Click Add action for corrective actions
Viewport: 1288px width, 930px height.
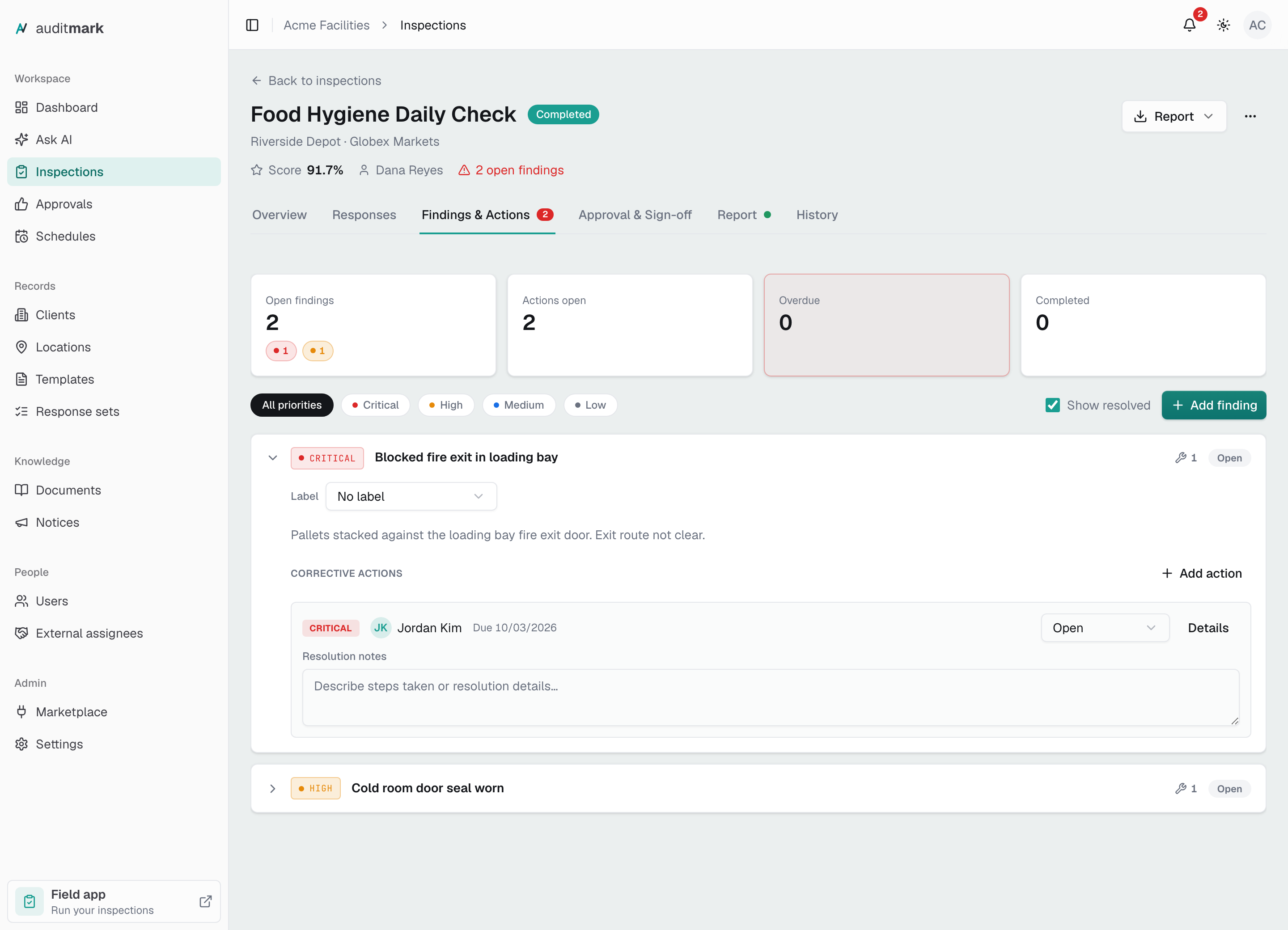(1202, 574)
